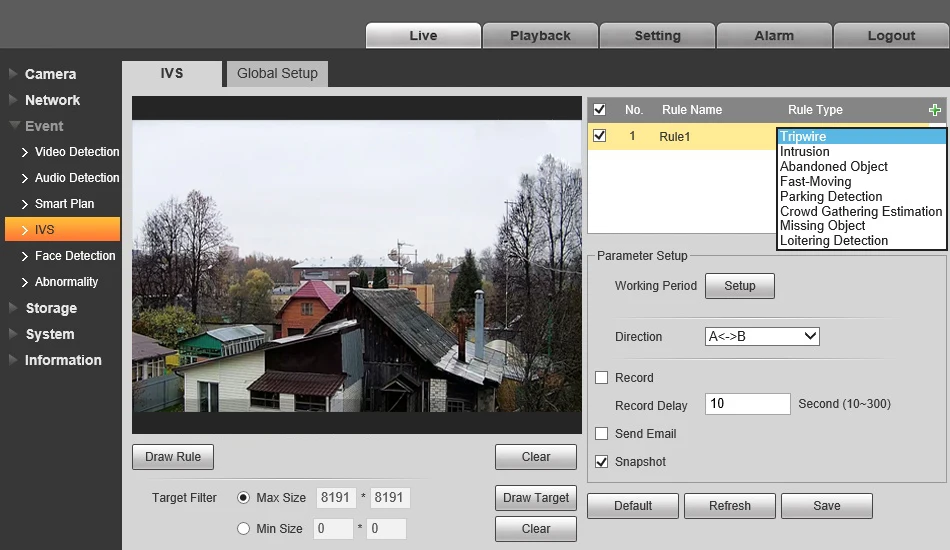Click the Rule Type column header
The width and height of the screenshot is (950, 550).
coord(815,110)
